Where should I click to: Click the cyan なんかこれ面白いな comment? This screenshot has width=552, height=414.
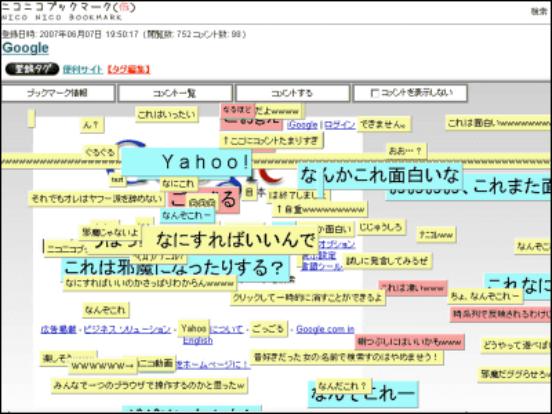click(380, 175)
